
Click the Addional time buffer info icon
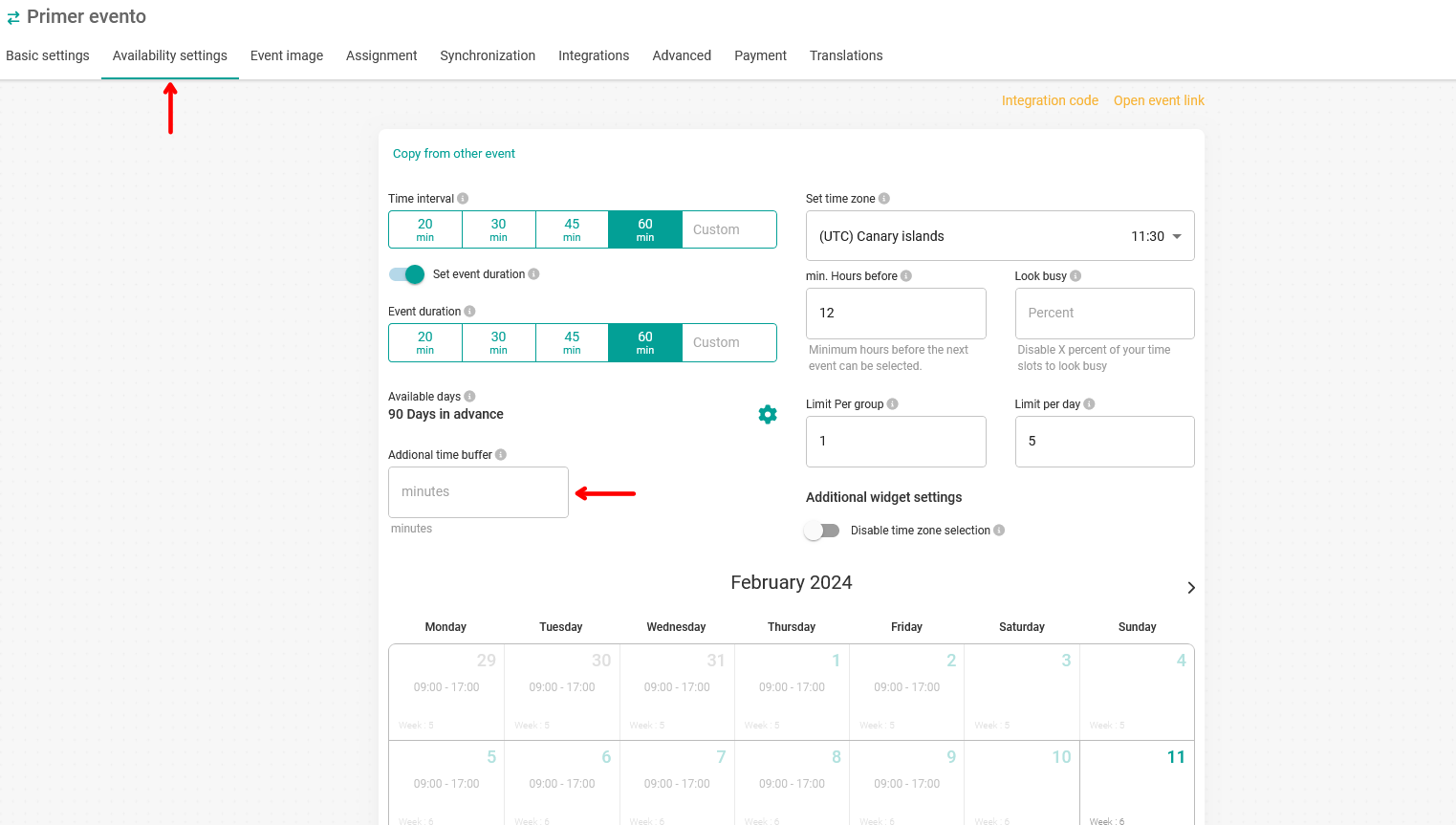[x=501, y=455]
